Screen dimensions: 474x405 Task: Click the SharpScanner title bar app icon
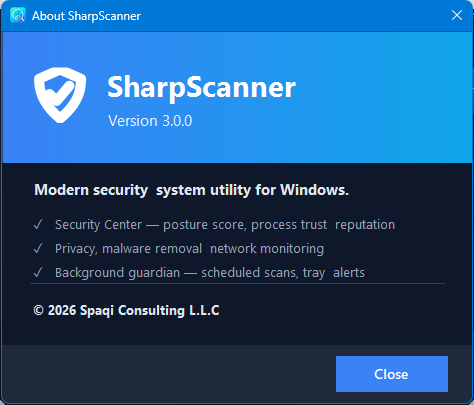[x=17, y=15]
